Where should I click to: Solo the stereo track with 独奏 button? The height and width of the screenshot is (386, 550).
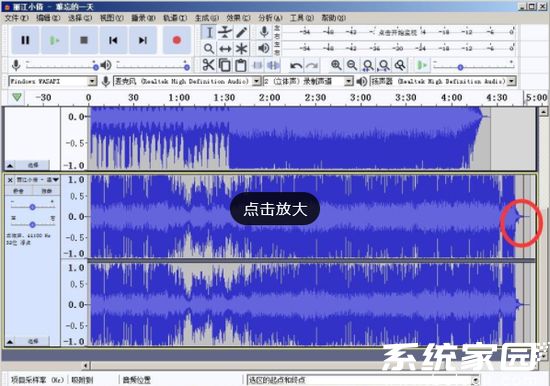point(46,191)
